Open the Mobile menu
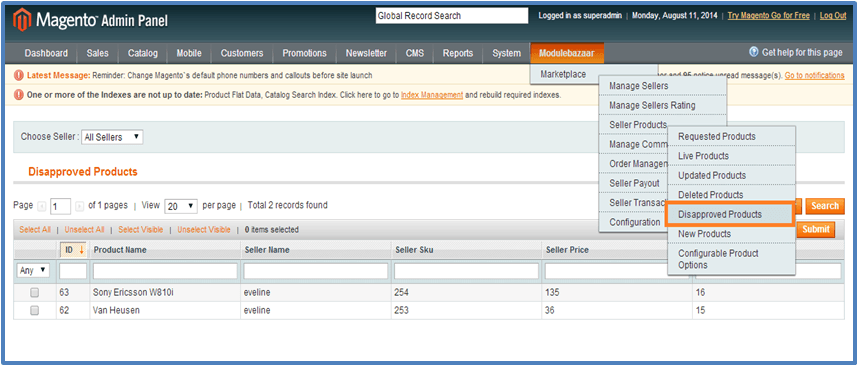Viewport: 858px width, 367px height. pos(189,53)
